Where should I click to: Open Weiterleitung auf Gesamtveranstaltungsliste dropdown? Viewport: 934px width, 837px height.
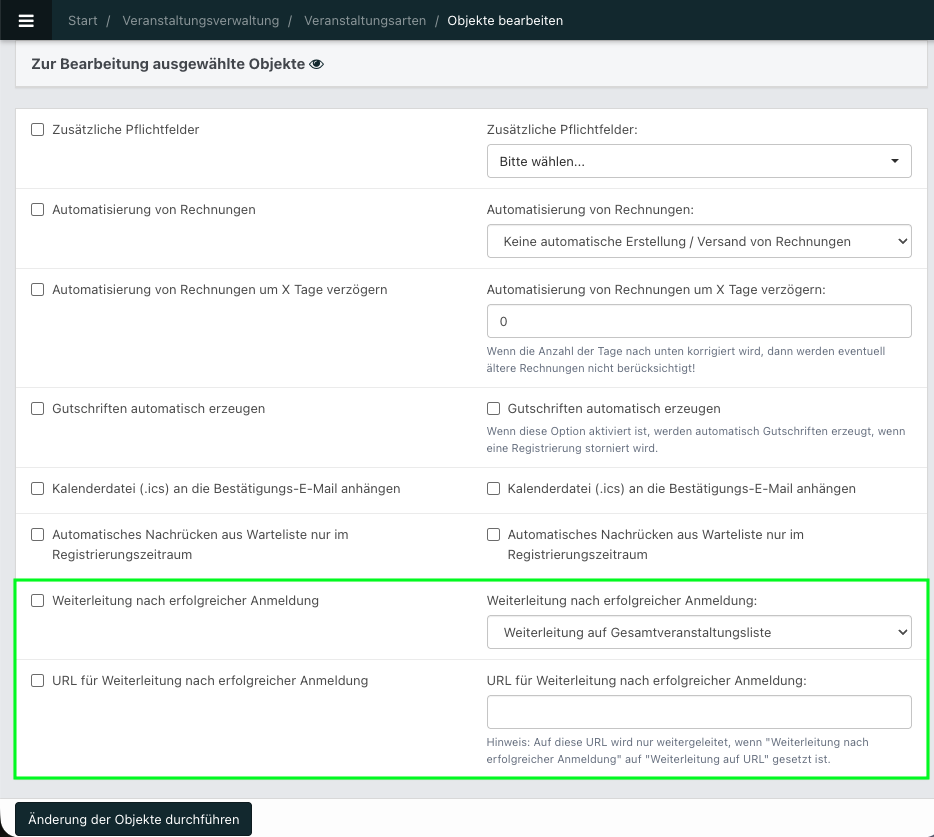(699, 632)
